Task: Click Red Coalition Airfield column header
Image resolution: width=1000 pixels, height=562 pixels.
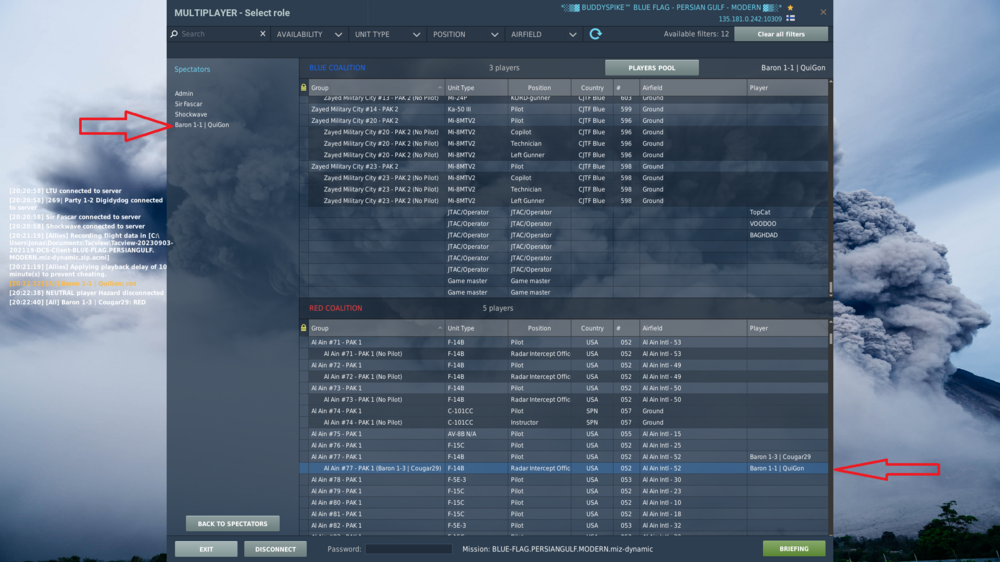Action: (x=693, y=328)
